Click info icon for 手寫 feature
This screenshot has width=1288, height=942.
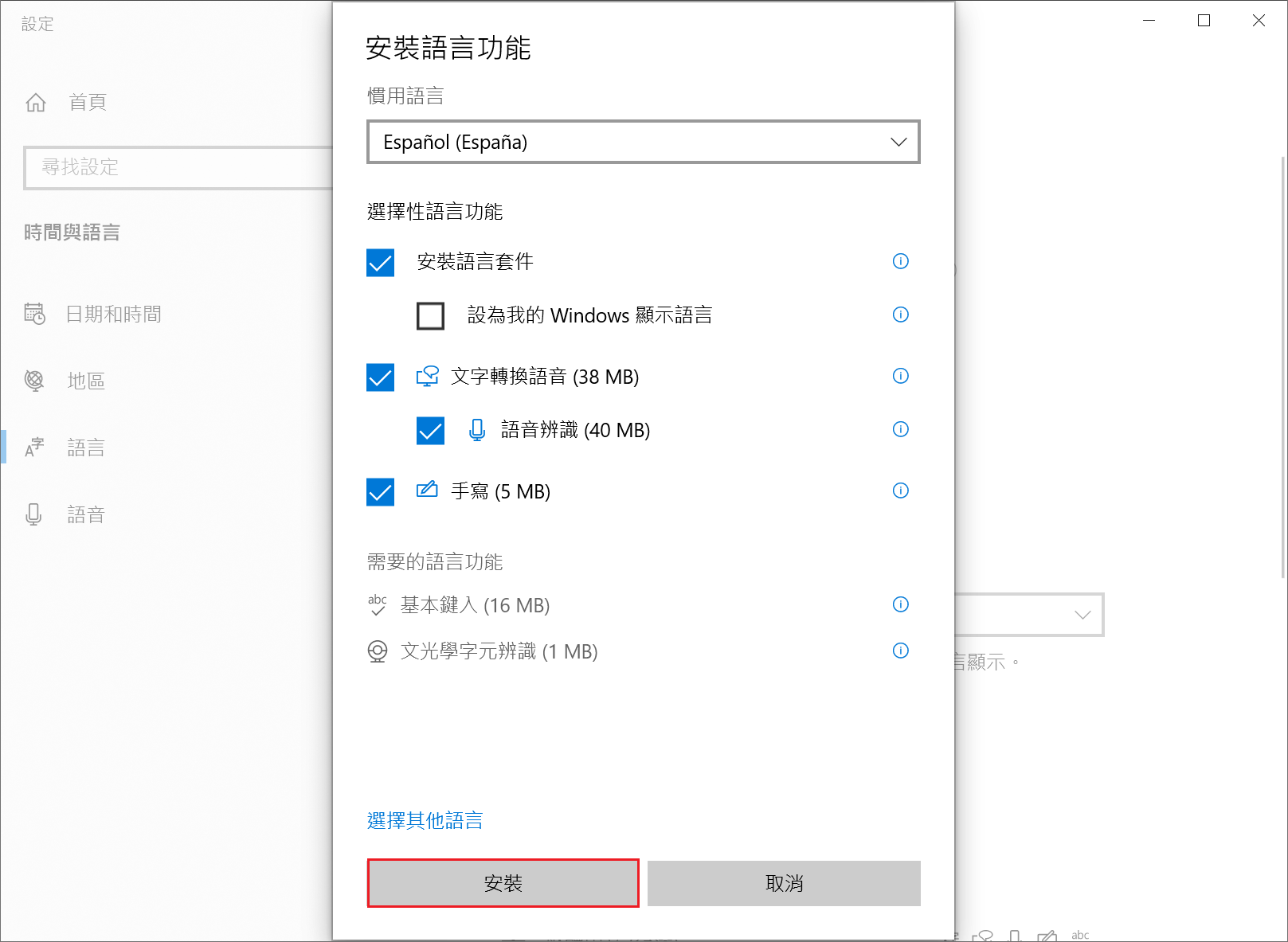pyautogui.click(x=900, y=491)
